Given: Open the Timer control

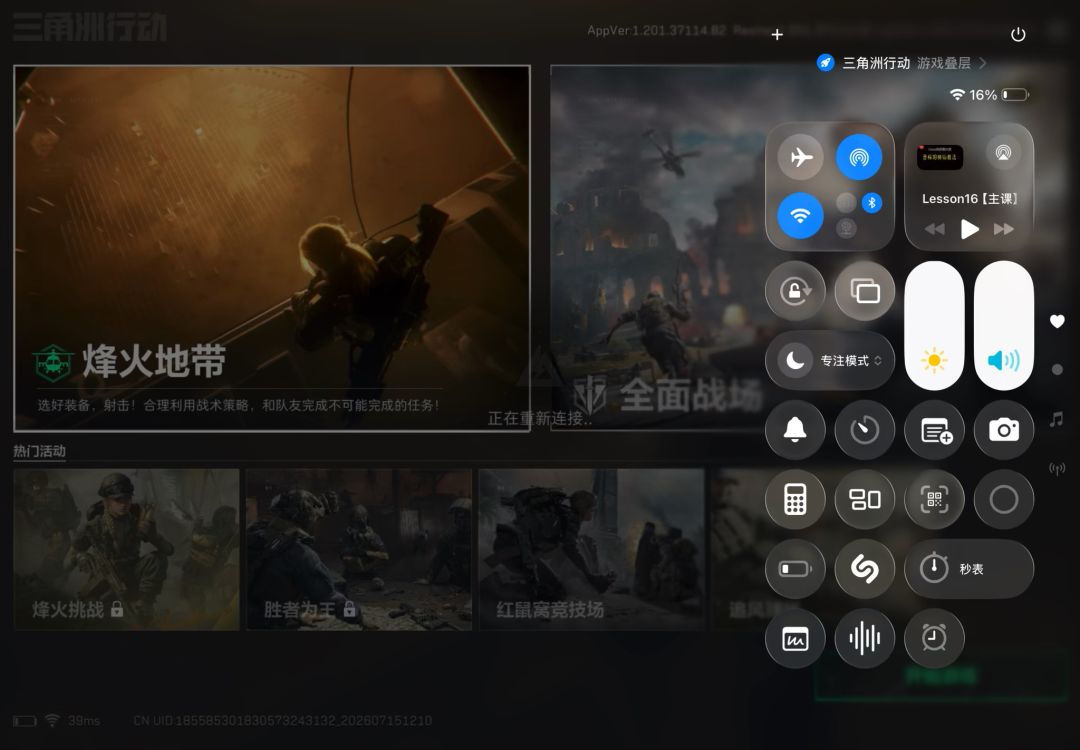Looking at the screenshot, I should pyautogui.click(x=864, y=430).
